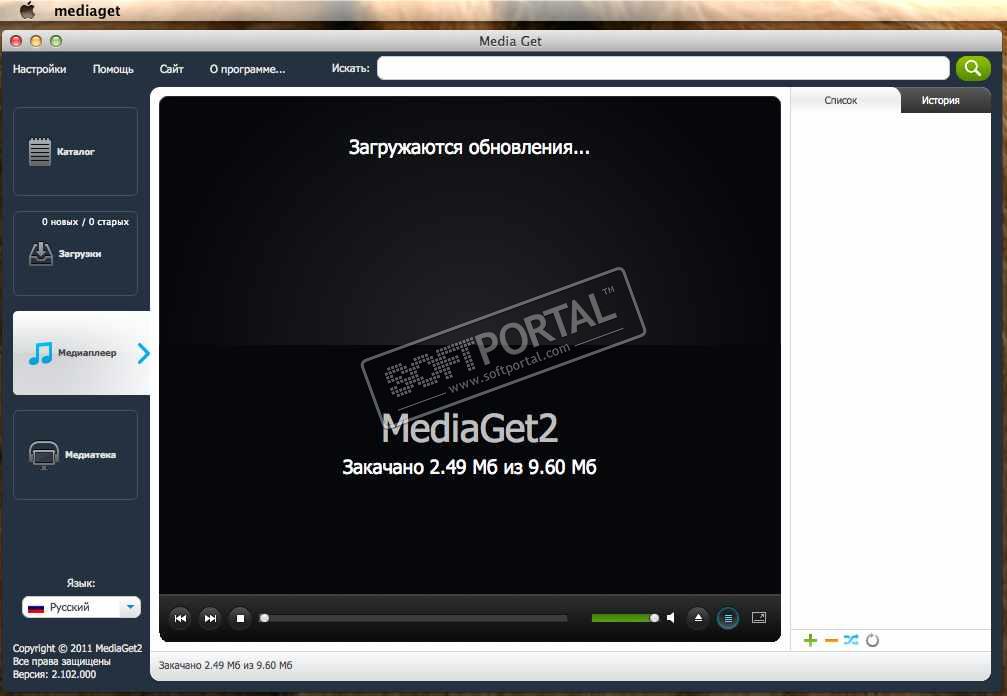Toggle shuffle in playlist
1007x696 pixels.
point(851,640)
